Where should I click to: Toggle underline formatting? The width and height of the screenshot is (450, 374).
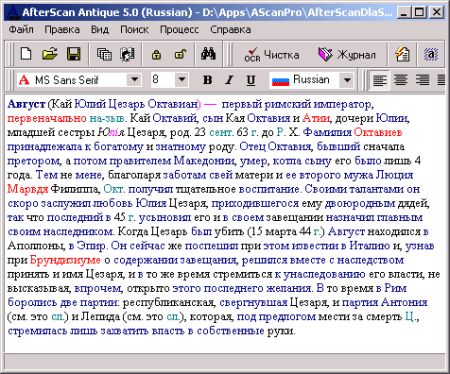pyautogui.click(x=251, y=80)
